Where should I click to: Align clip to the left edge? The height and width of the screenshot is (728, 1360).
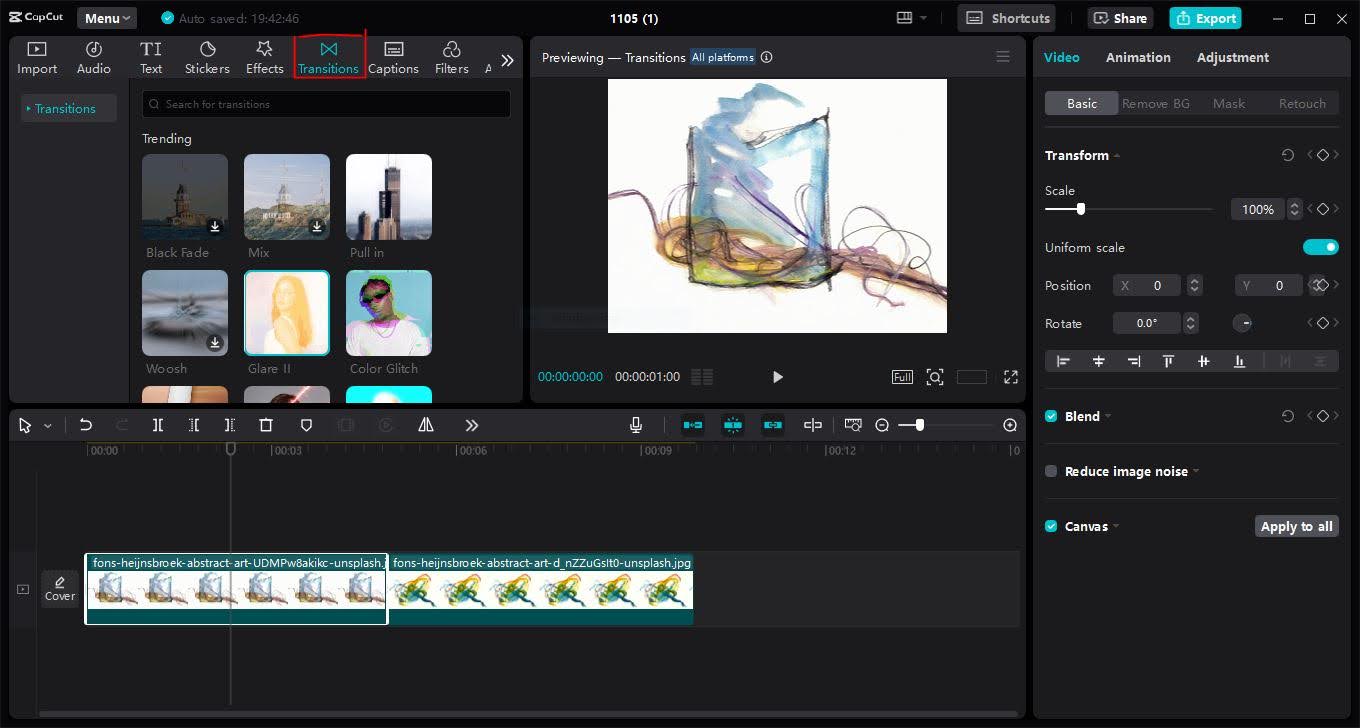tap(1063, 361)
